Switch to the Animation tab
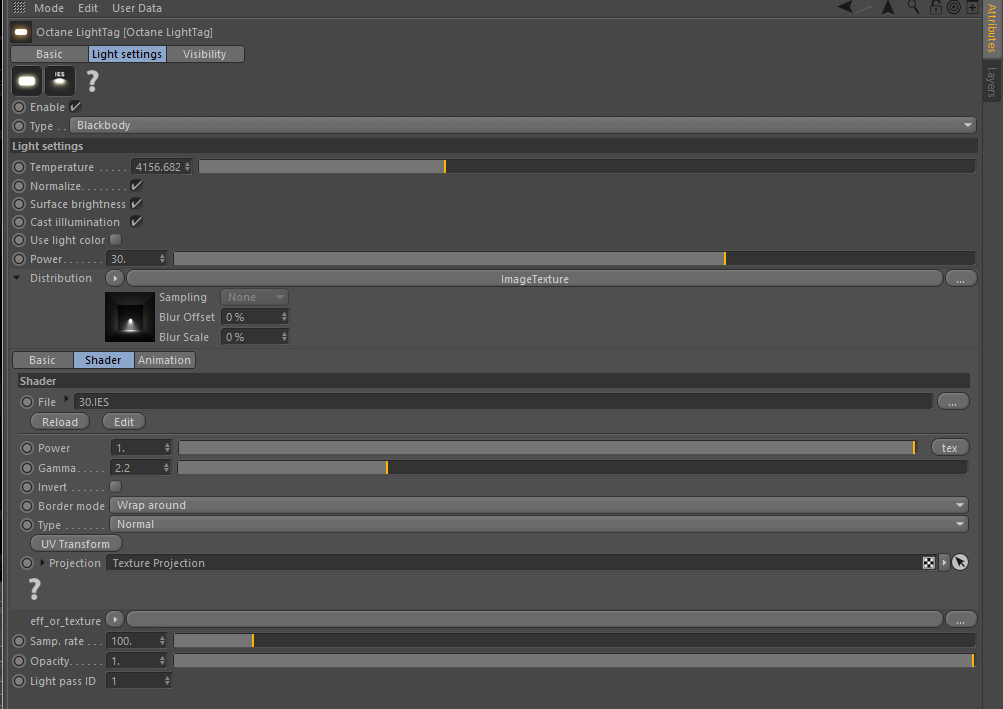This screenshot has height=709, width=1003. click(164, 360)
